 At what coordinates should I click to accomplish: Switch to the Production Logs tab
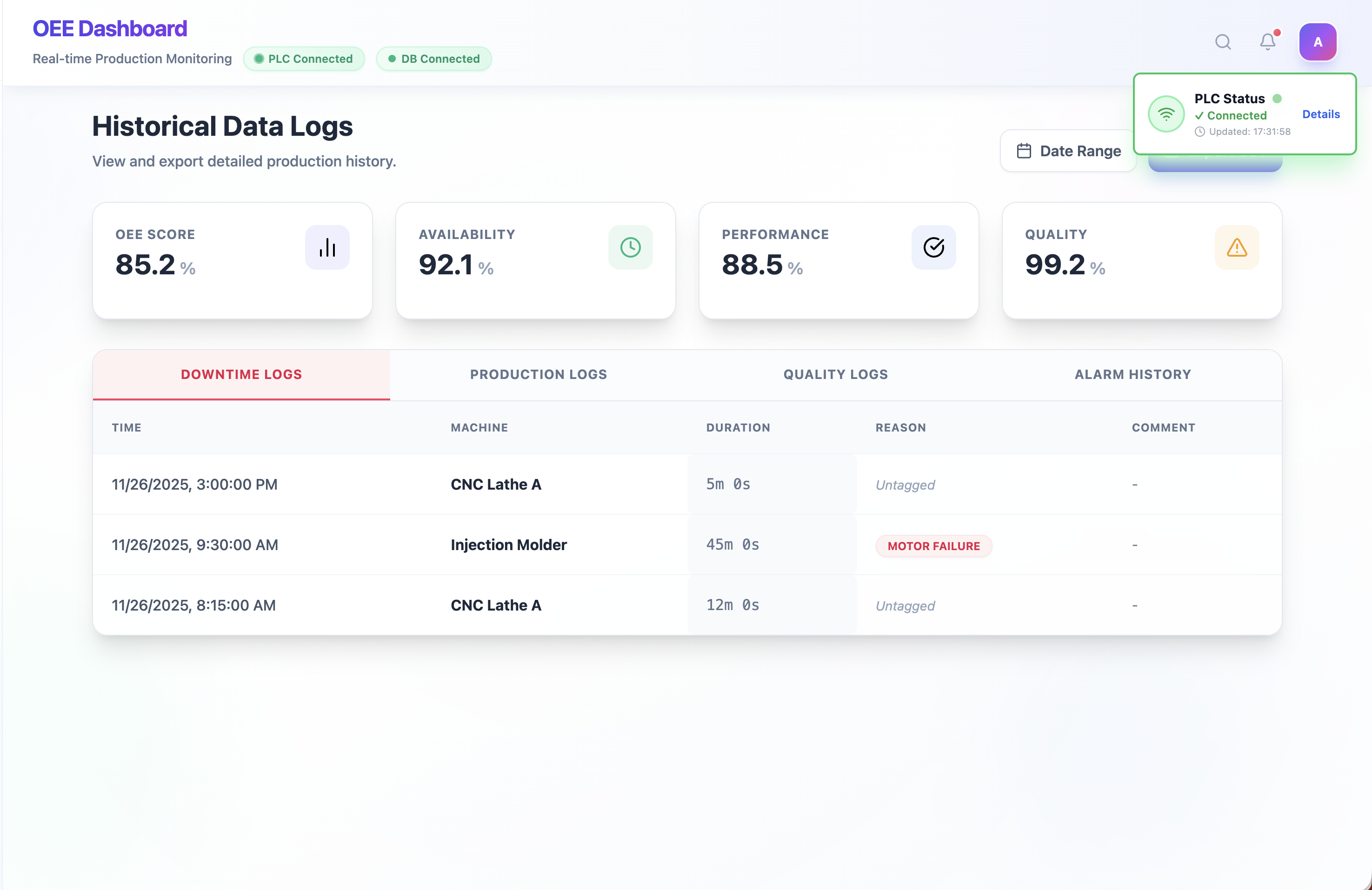(539, 375)
